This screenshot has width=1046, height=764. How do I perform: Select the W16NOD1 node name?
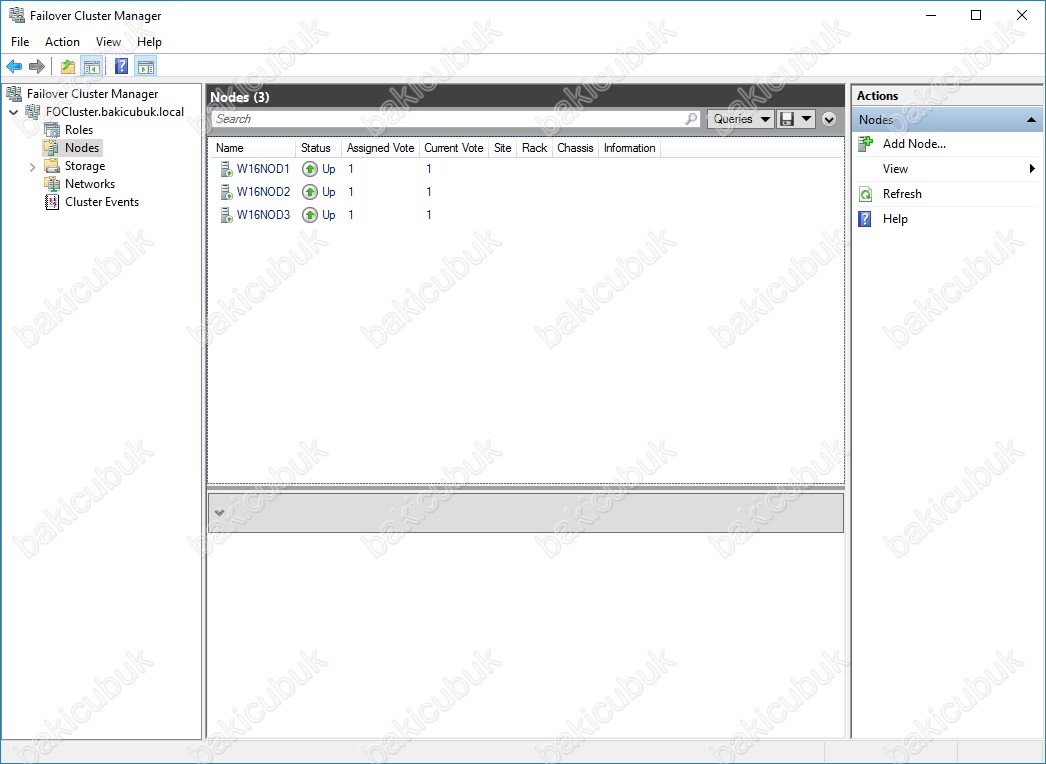(264, 169)
